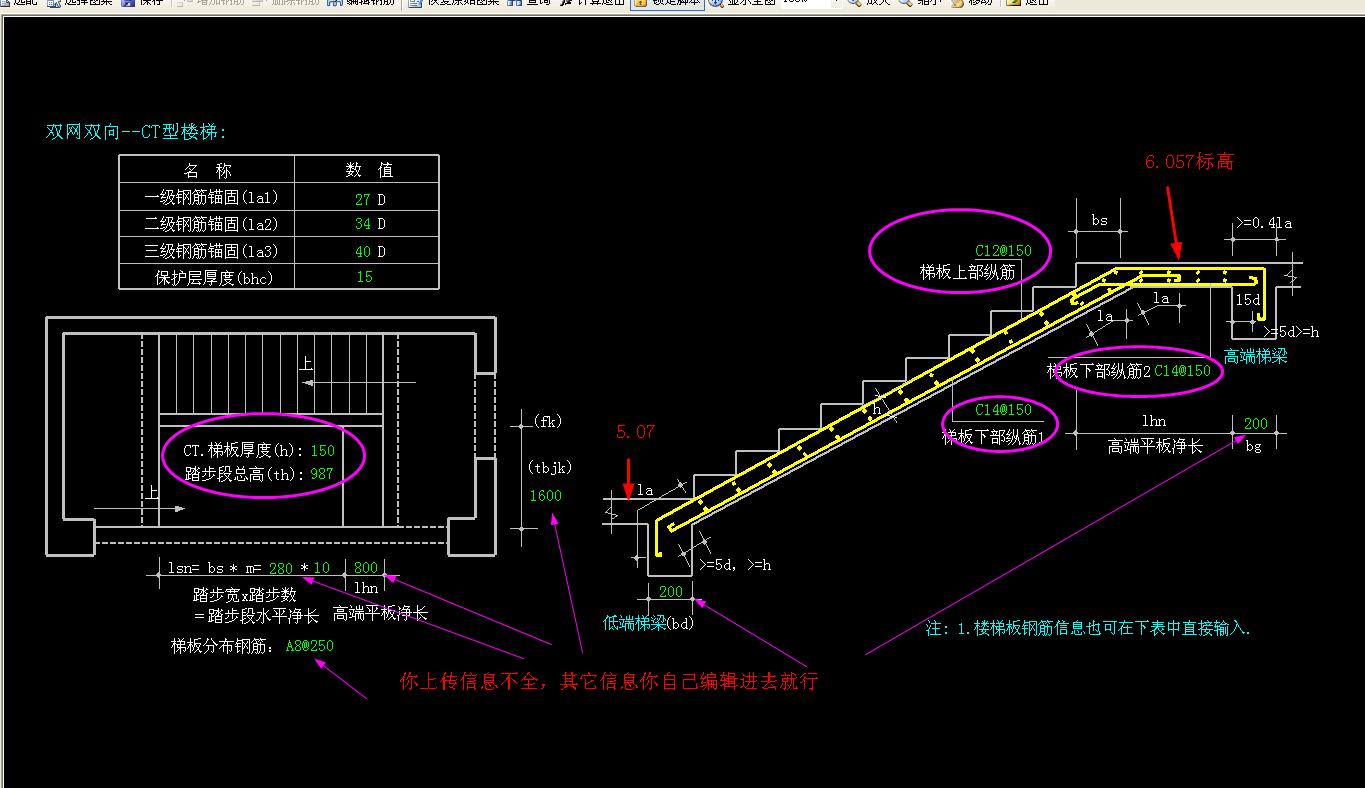Edit upper longitudinal rebar C12@150
This screenshot has width=1365, height=788.
pyautogui.click(x=1003, y=250)
